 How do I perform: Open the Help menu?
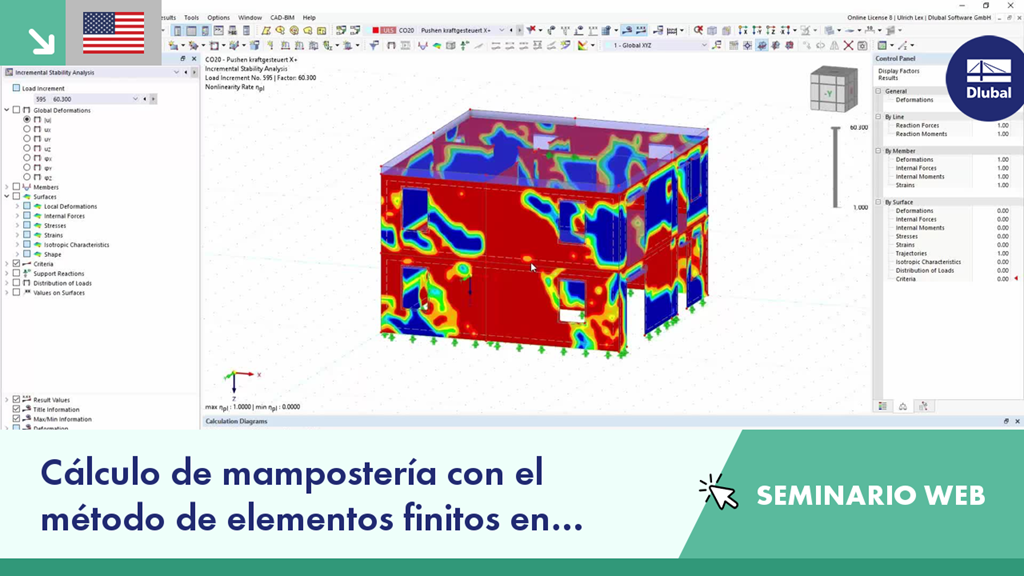309,18
